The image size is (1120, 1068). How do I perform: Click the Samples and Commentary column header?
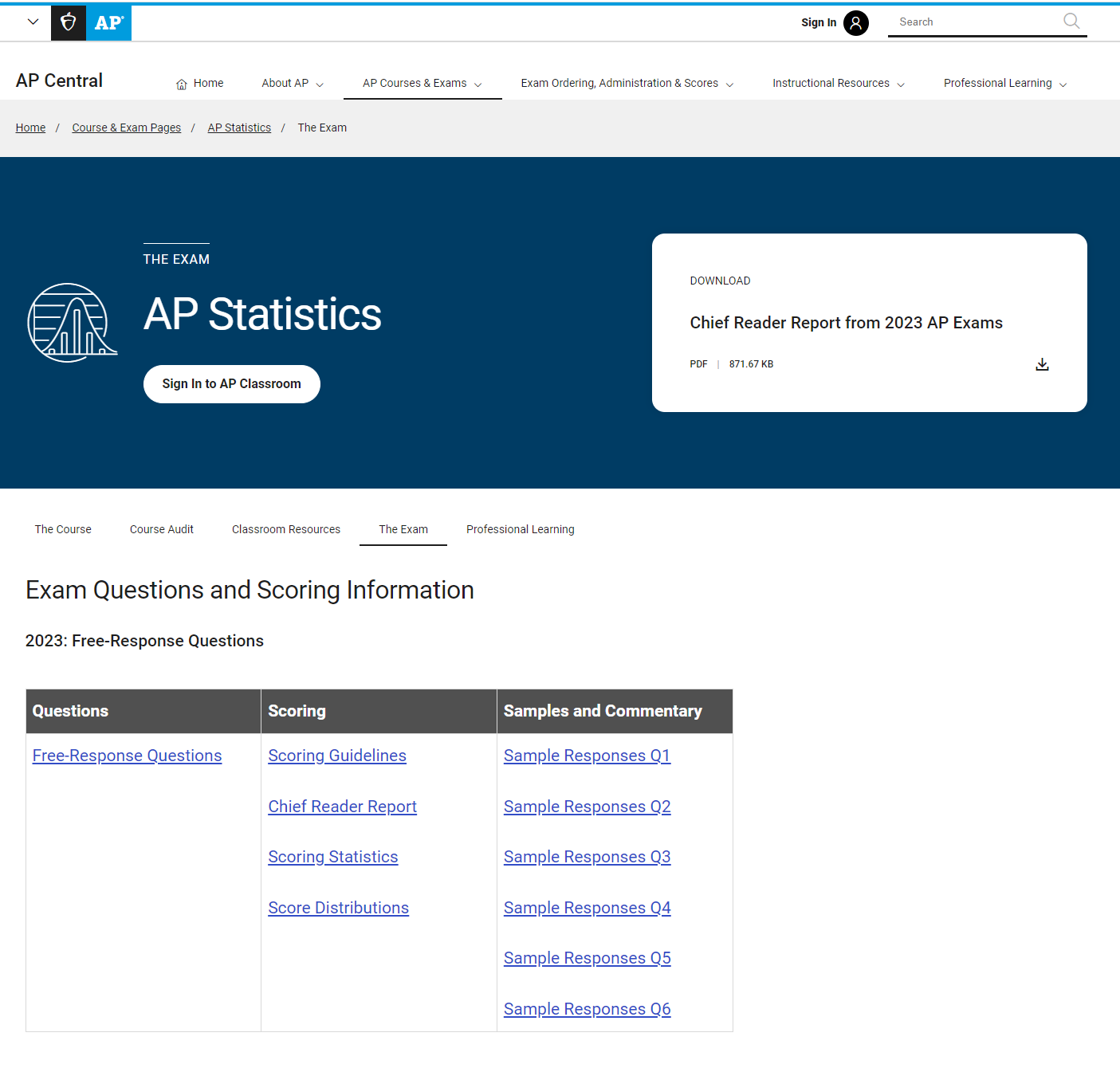click(615, 711)
